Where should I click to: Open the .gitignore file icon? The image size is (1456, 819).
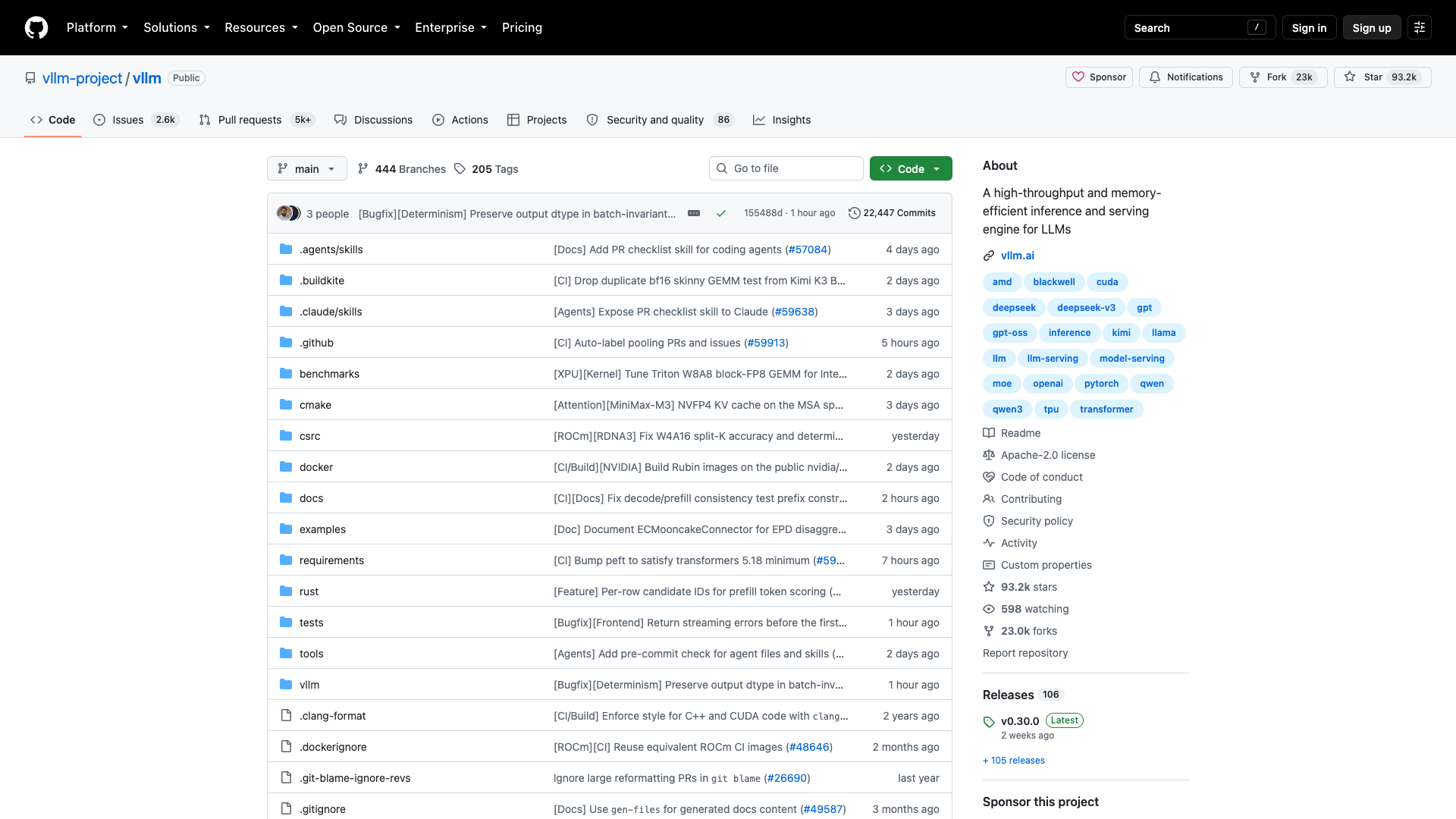pyautogui.click(x=286, y=808)
